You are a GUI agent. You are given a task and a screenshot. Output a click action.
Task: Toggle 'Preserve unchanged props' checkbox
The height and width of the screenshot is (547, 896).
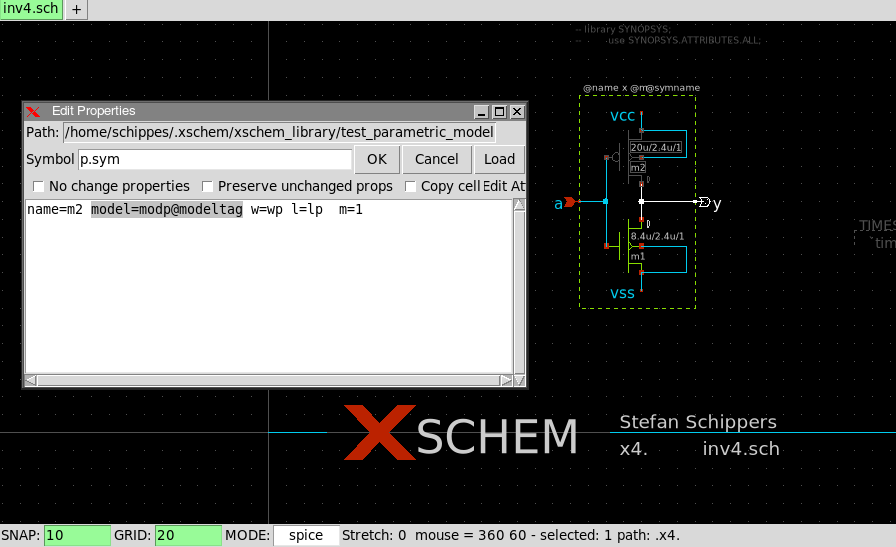click(208, 186)
